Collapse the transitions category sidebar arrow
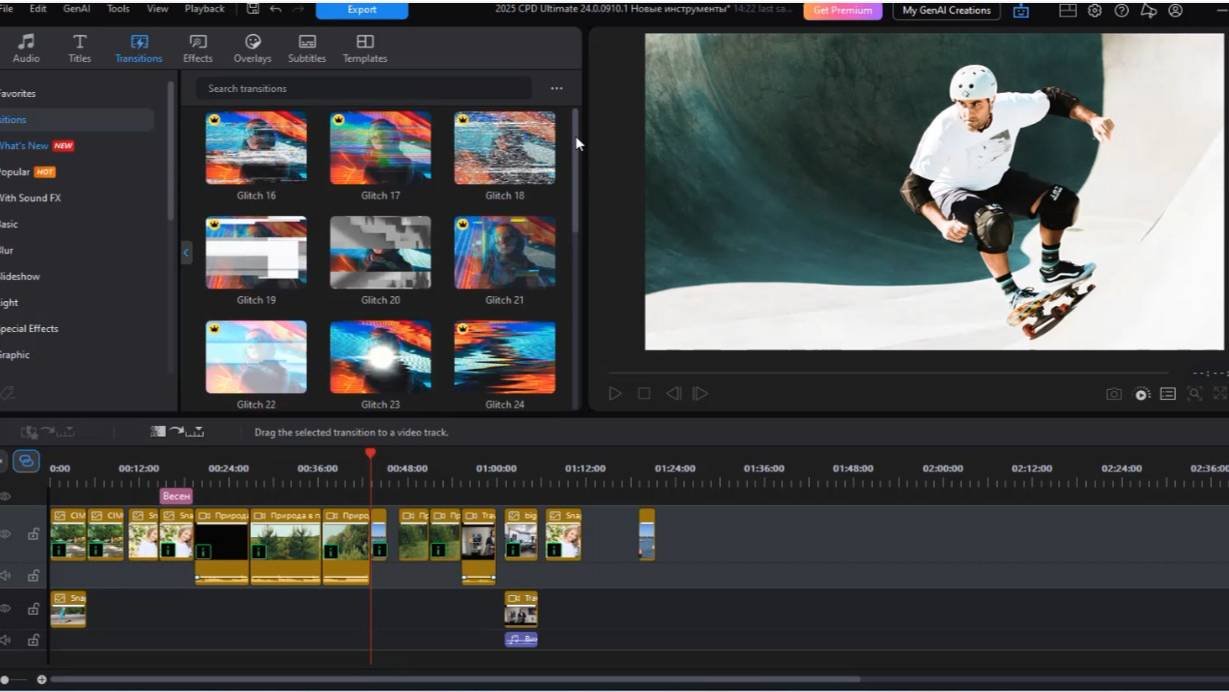The width and height of the screenshot is (1229, 692). pos(186,253)
